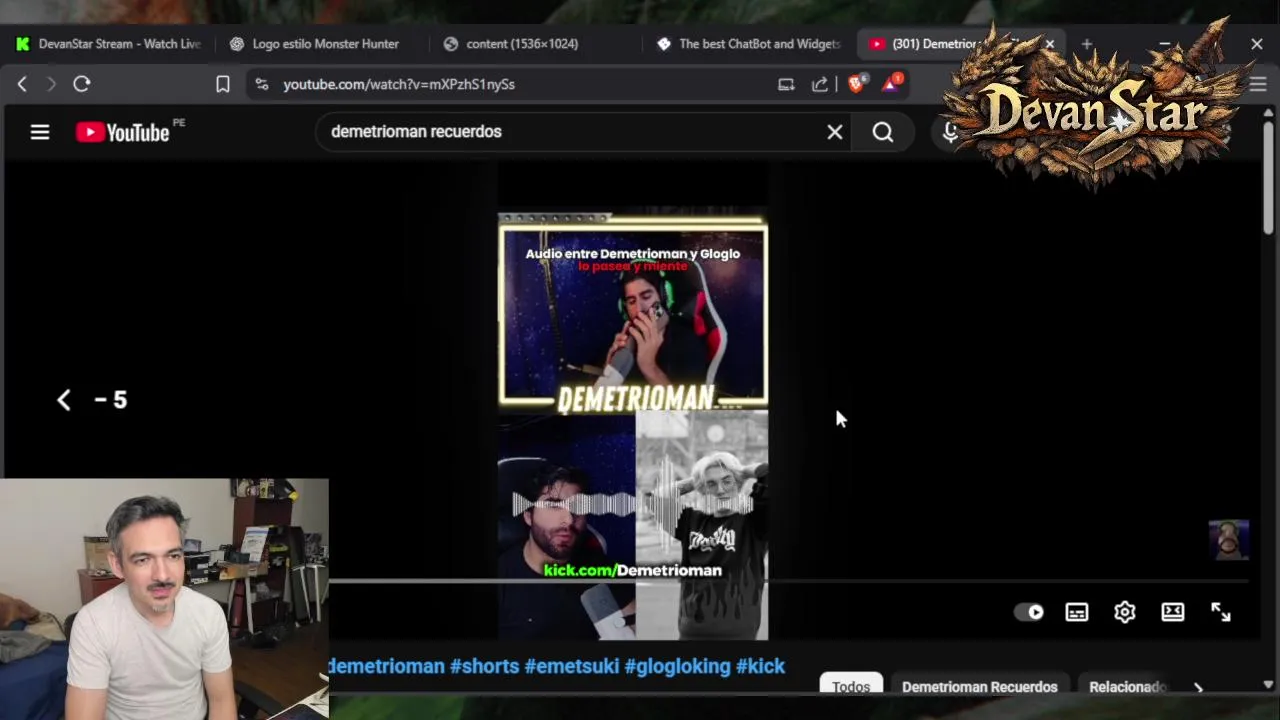Open video player settings gear
Screen dimensions: 1280x720
coord(1125,612)
